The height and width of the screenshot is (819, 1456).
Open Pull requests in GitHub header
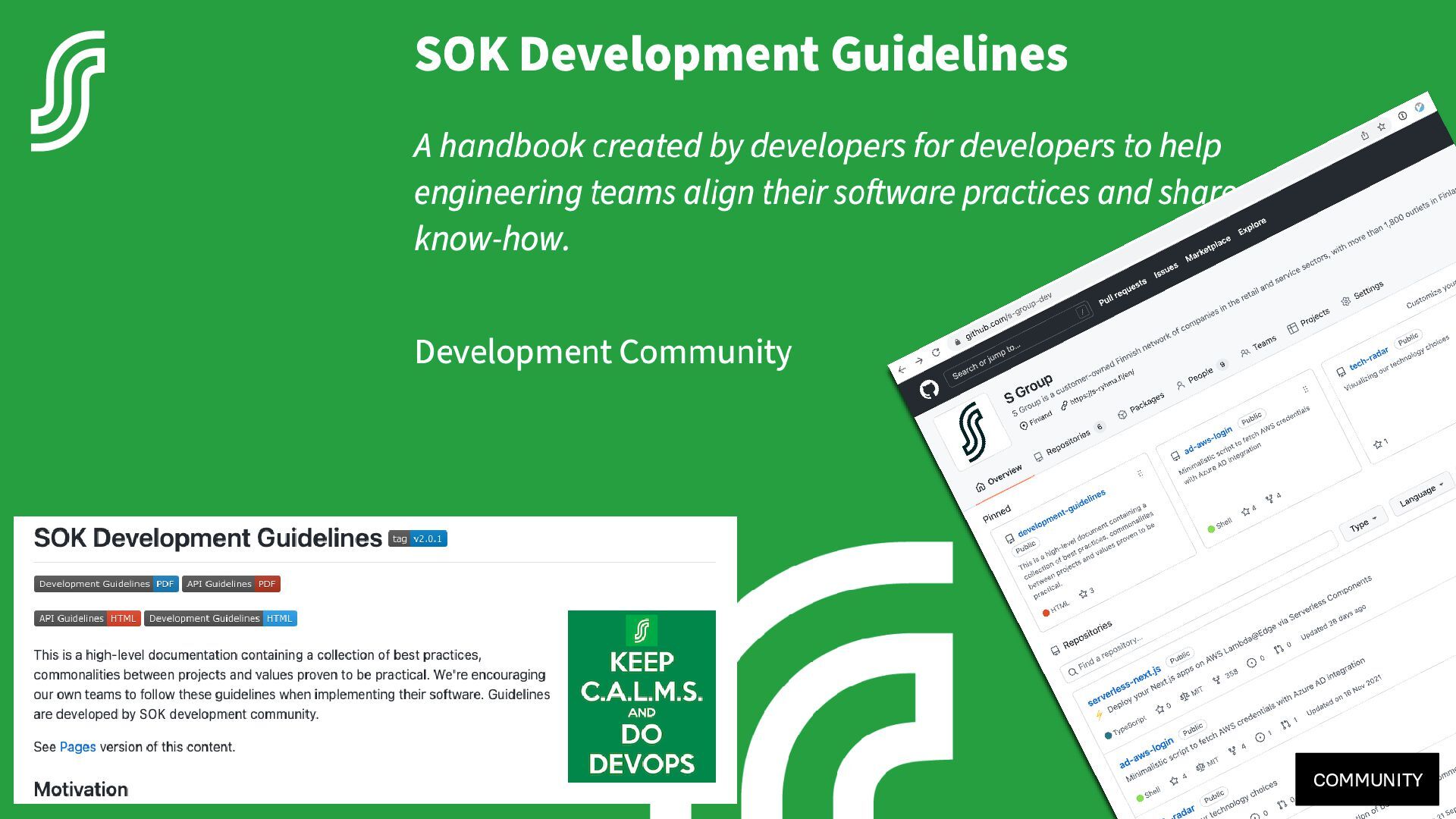click(x=1122, y=292)
